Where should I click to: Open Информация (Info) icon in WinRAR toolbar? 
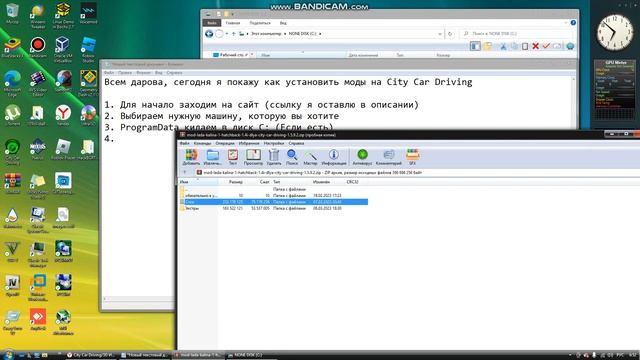point(334,157)
